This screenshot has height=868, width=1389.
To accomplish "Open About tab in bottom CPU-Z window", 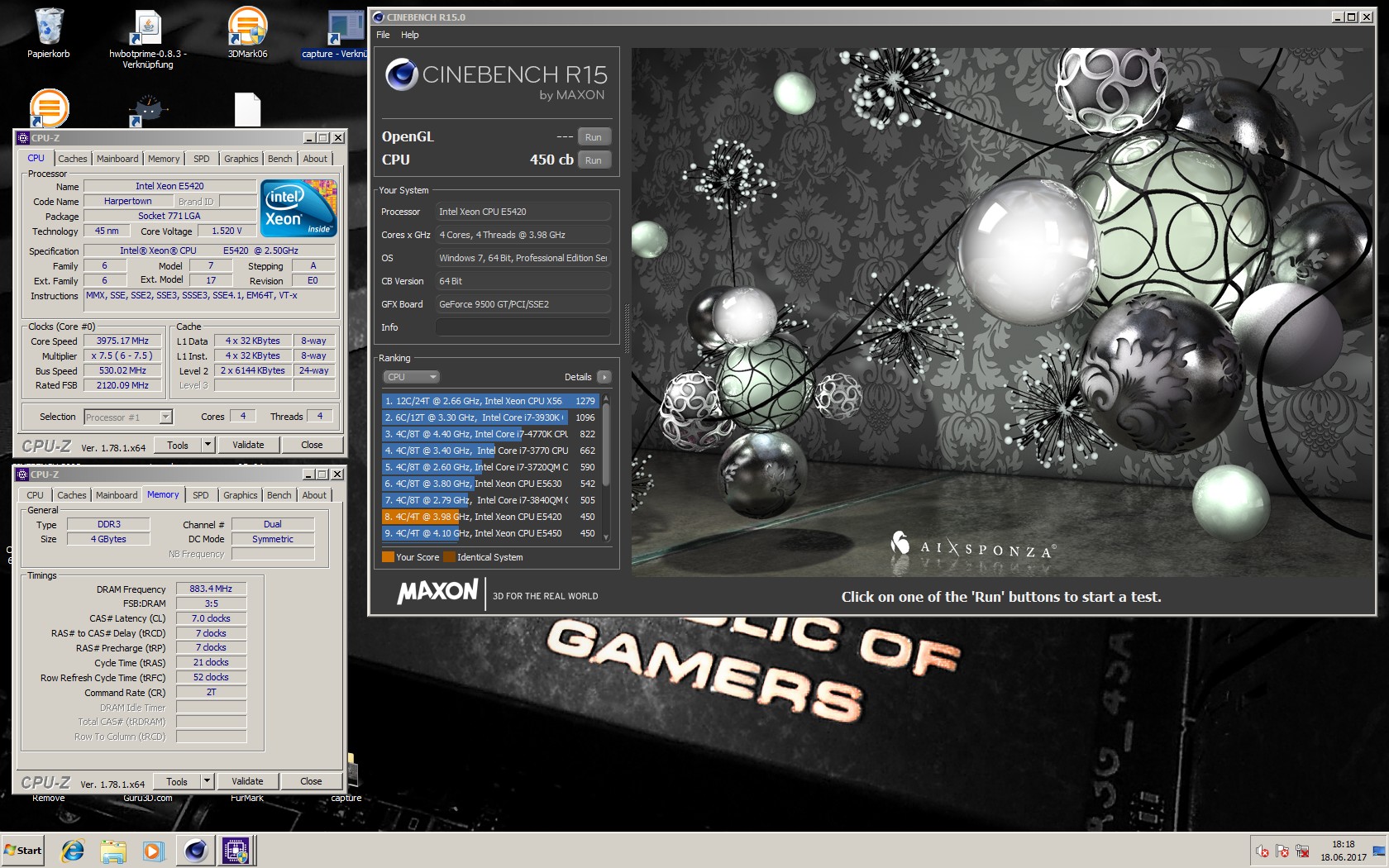I will tap(314, 495).
